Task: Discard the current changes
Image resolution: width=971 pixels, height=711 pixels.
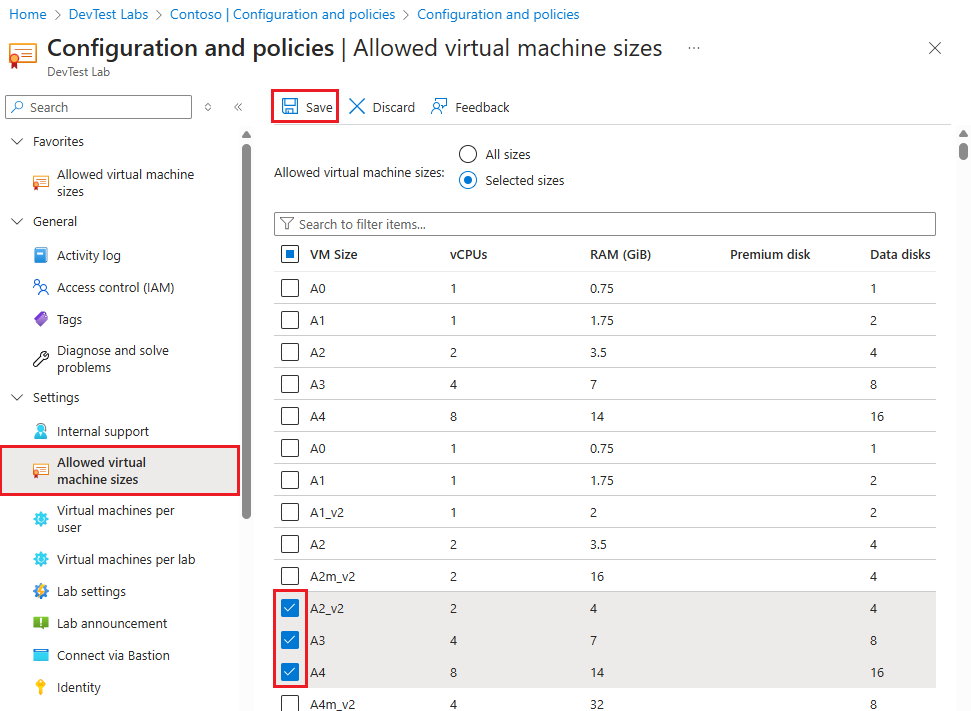Action: point(381,106)
